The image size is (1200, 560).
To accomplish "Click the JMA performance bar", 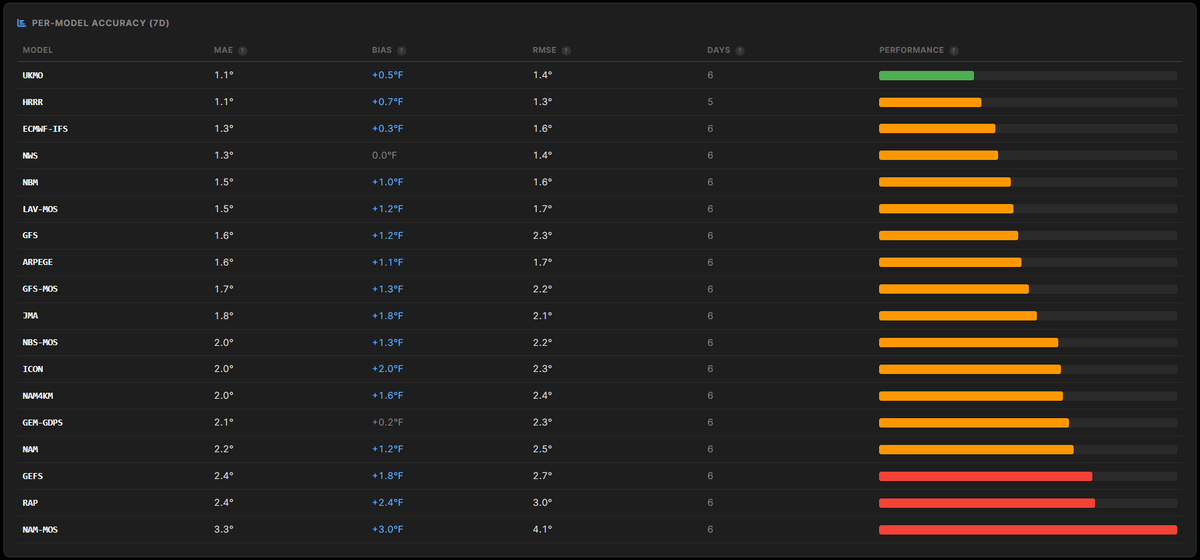I will click(x=958, y=315).
